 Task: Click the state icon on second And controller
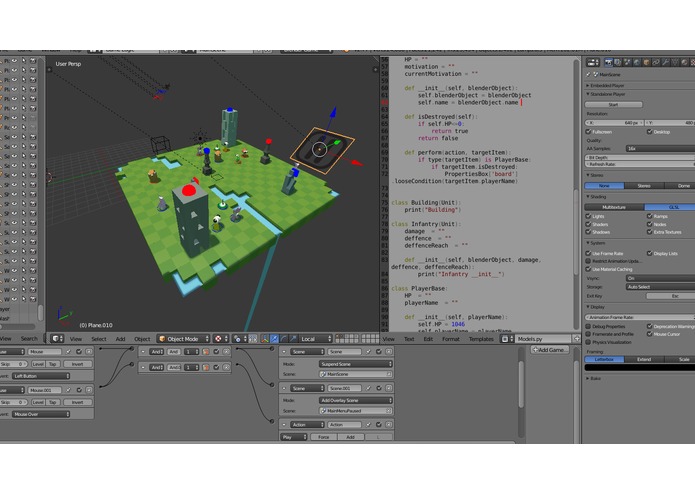pos(206,367)
